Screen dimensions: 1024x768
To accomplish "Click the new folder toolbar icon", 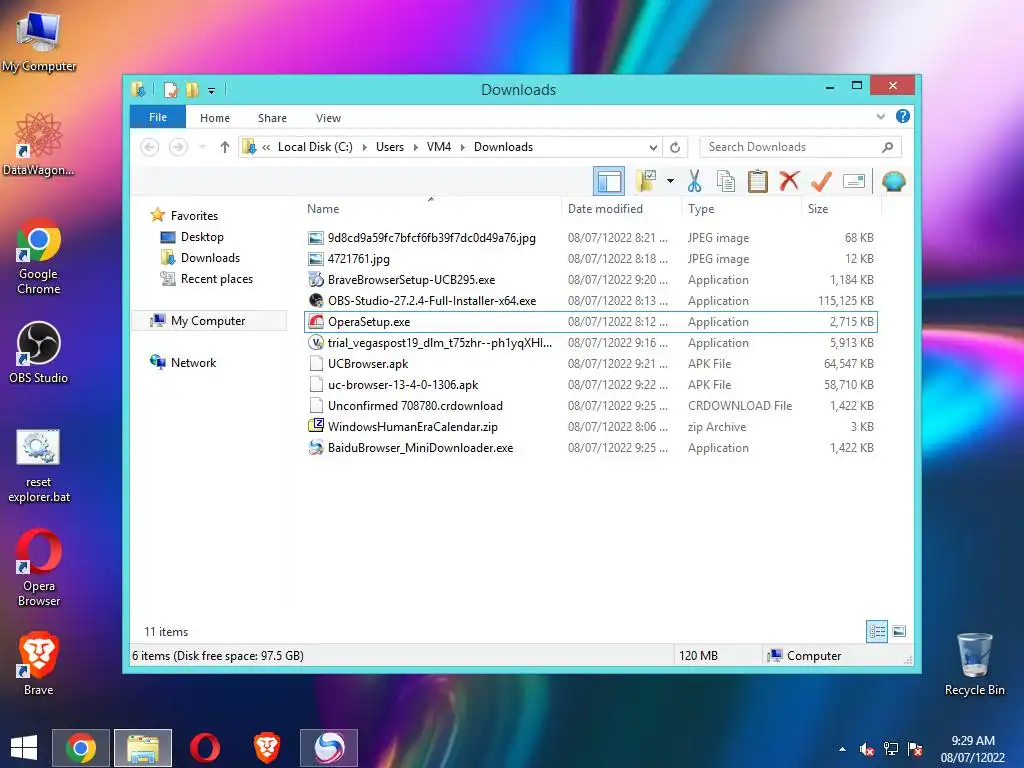I will pos(646,181).
